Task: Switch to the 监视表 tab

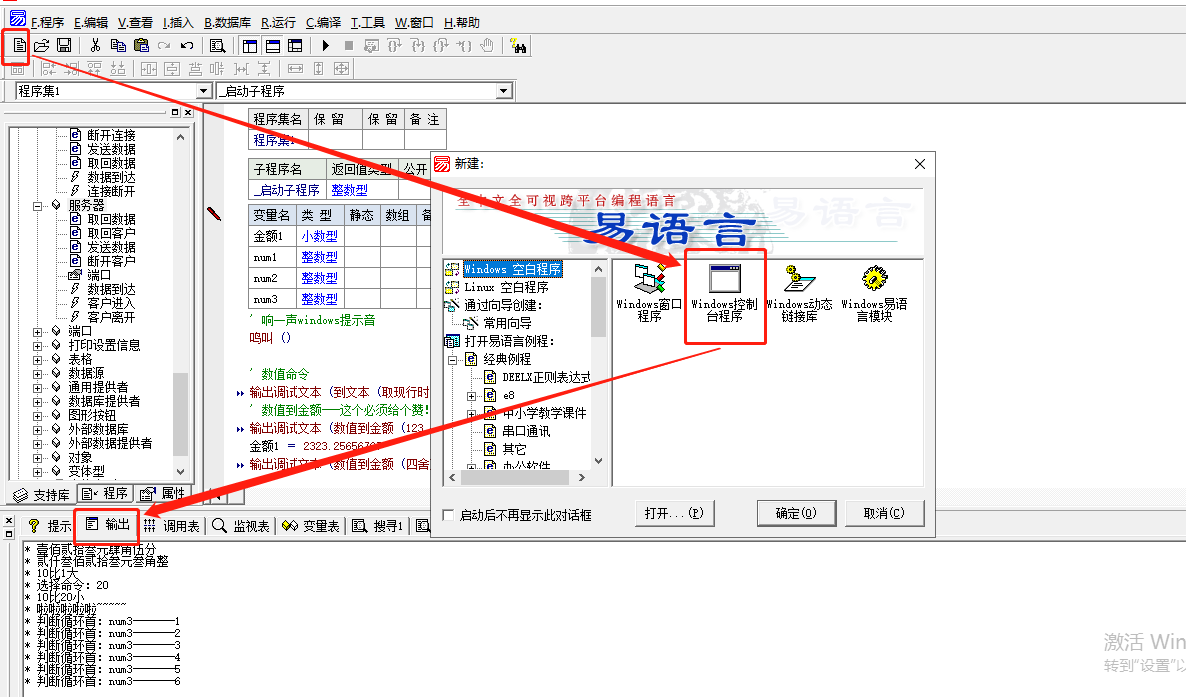Action: click(242, 526)
